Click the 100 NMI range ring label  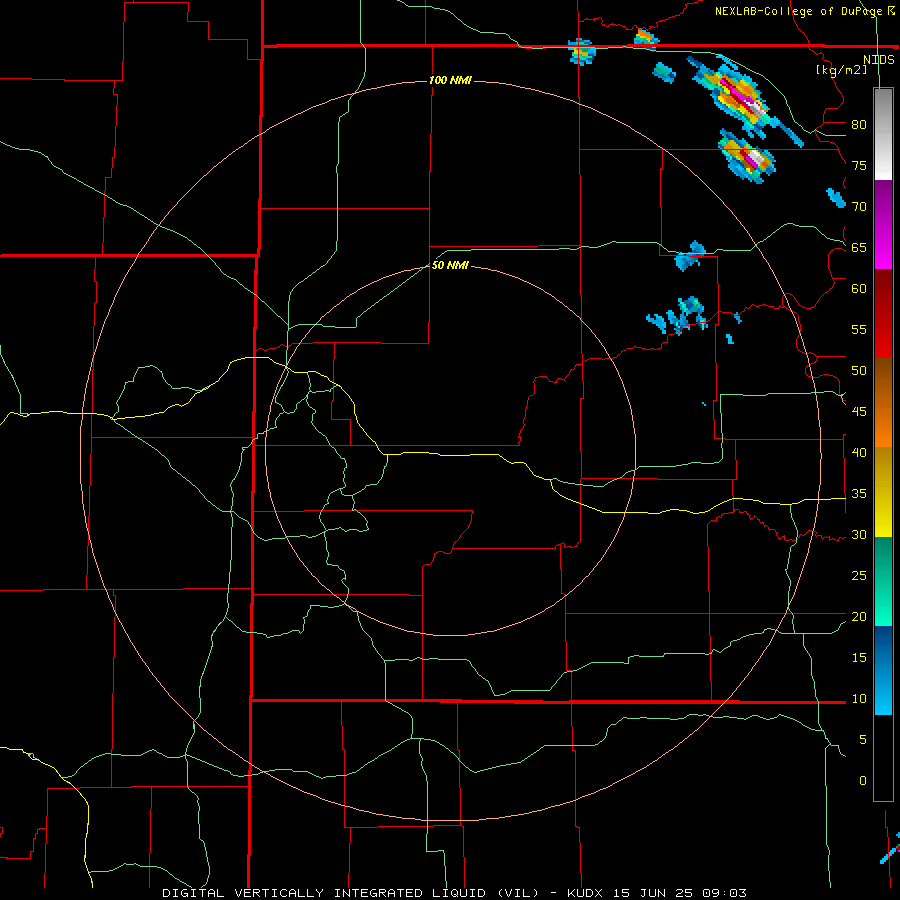pos(450,80)
